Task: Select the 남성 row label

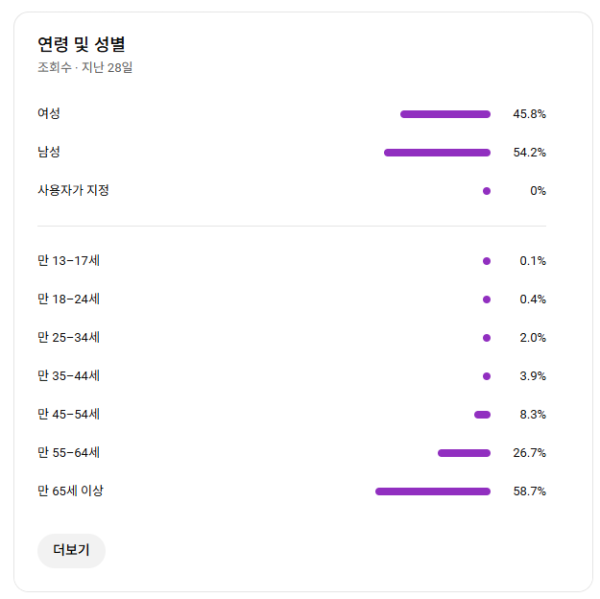Action: (x=49, y=152)
